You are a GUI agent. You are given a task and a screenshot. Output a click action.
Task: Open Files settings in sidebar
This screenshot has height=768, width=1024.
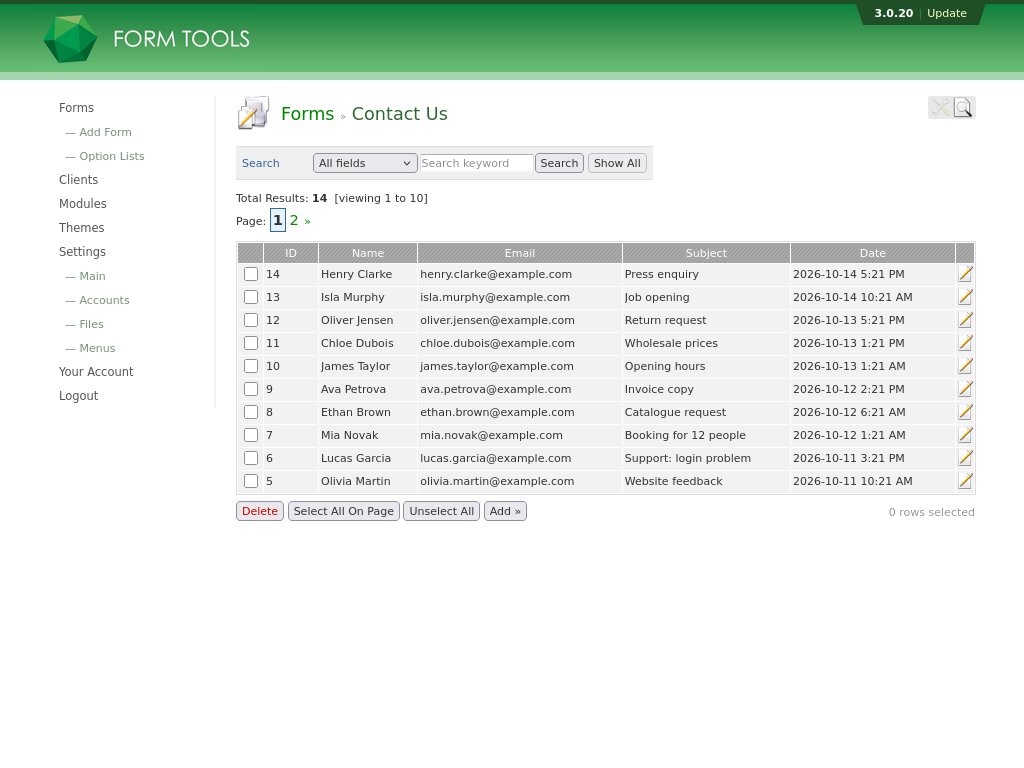91,324
